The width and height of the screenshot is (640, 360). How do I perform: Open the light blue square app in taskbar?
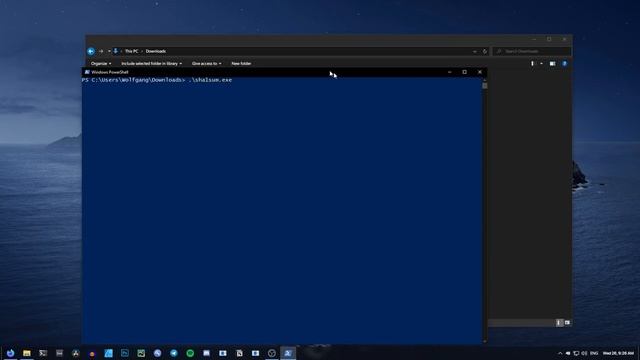(109, 353)
